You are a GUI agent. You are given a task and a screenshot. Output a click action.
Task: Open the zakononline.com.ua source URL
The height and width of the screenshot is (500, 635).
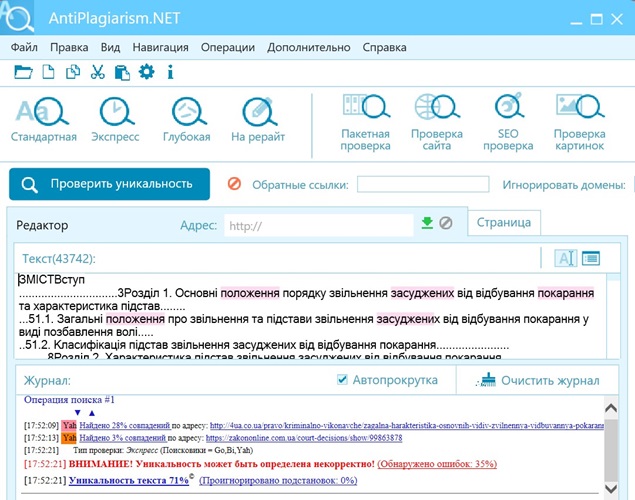pos(304,438)
